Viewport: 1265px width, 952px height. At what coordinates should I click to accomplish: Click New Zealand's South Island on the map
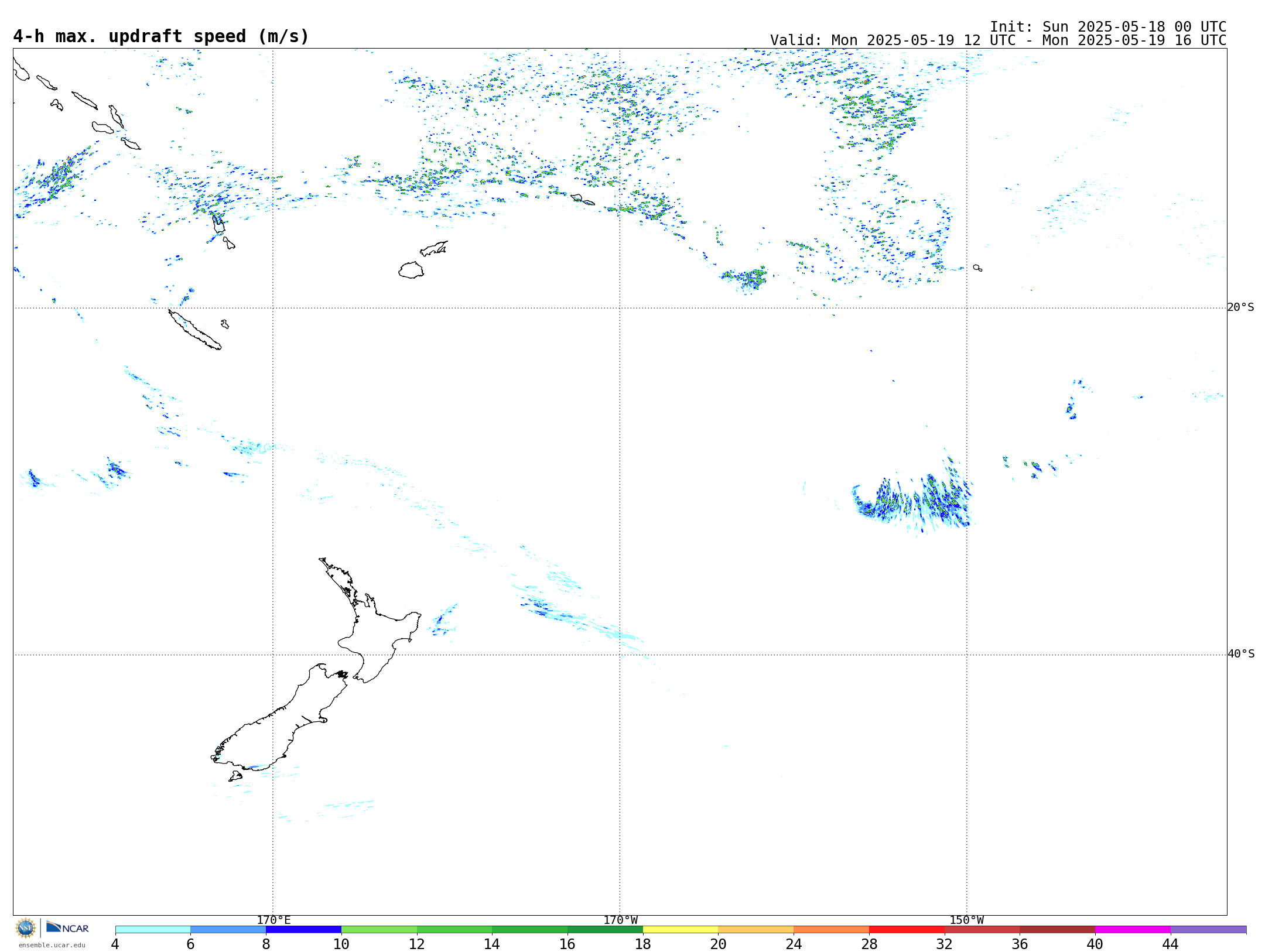coord(275,726)
